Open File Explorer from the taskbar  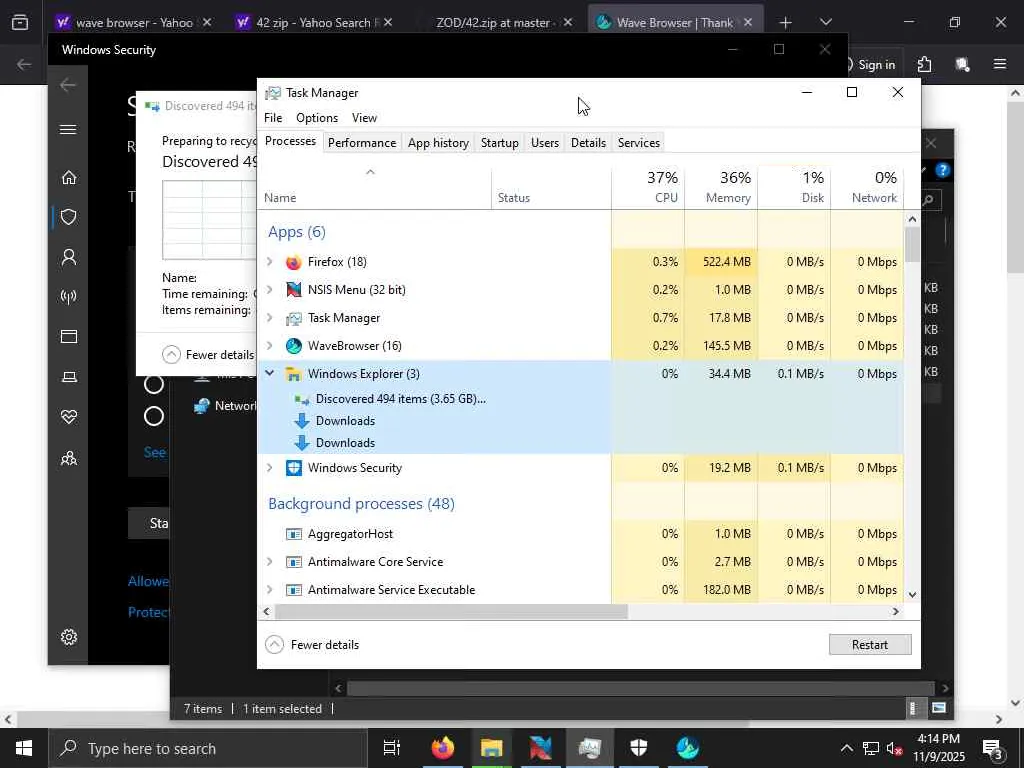tap(492, 748)
